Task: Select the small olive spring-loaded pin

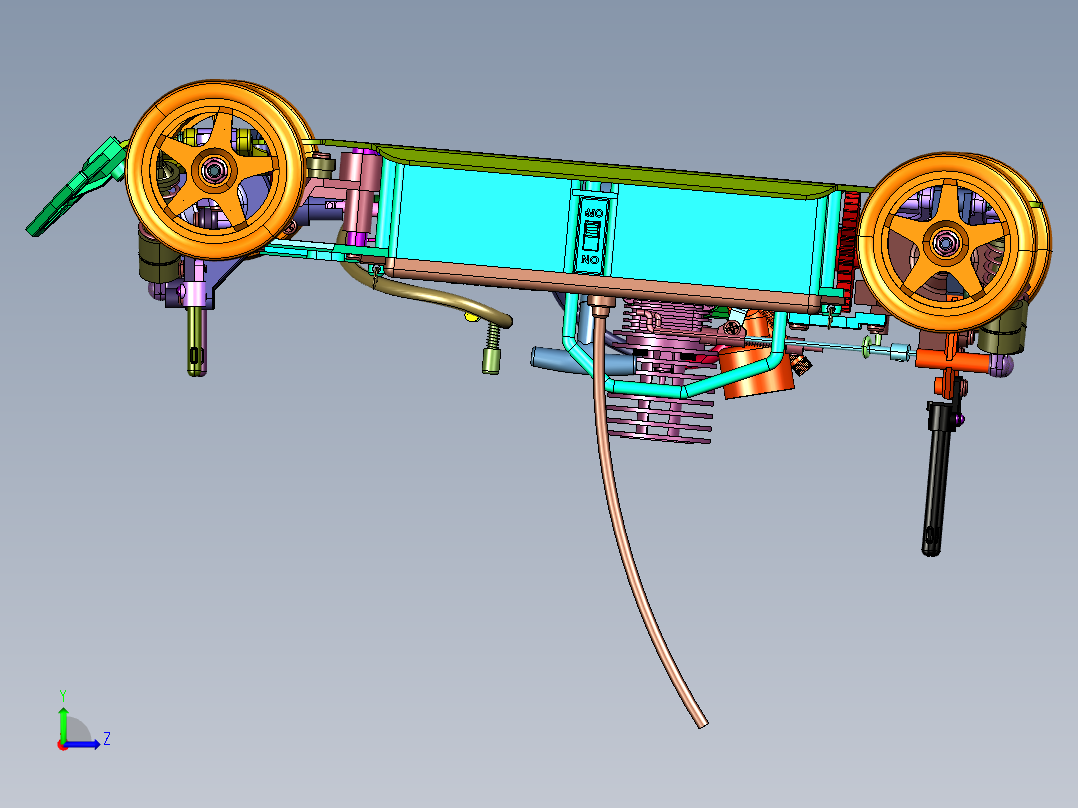Action: (x=492, y=349)
